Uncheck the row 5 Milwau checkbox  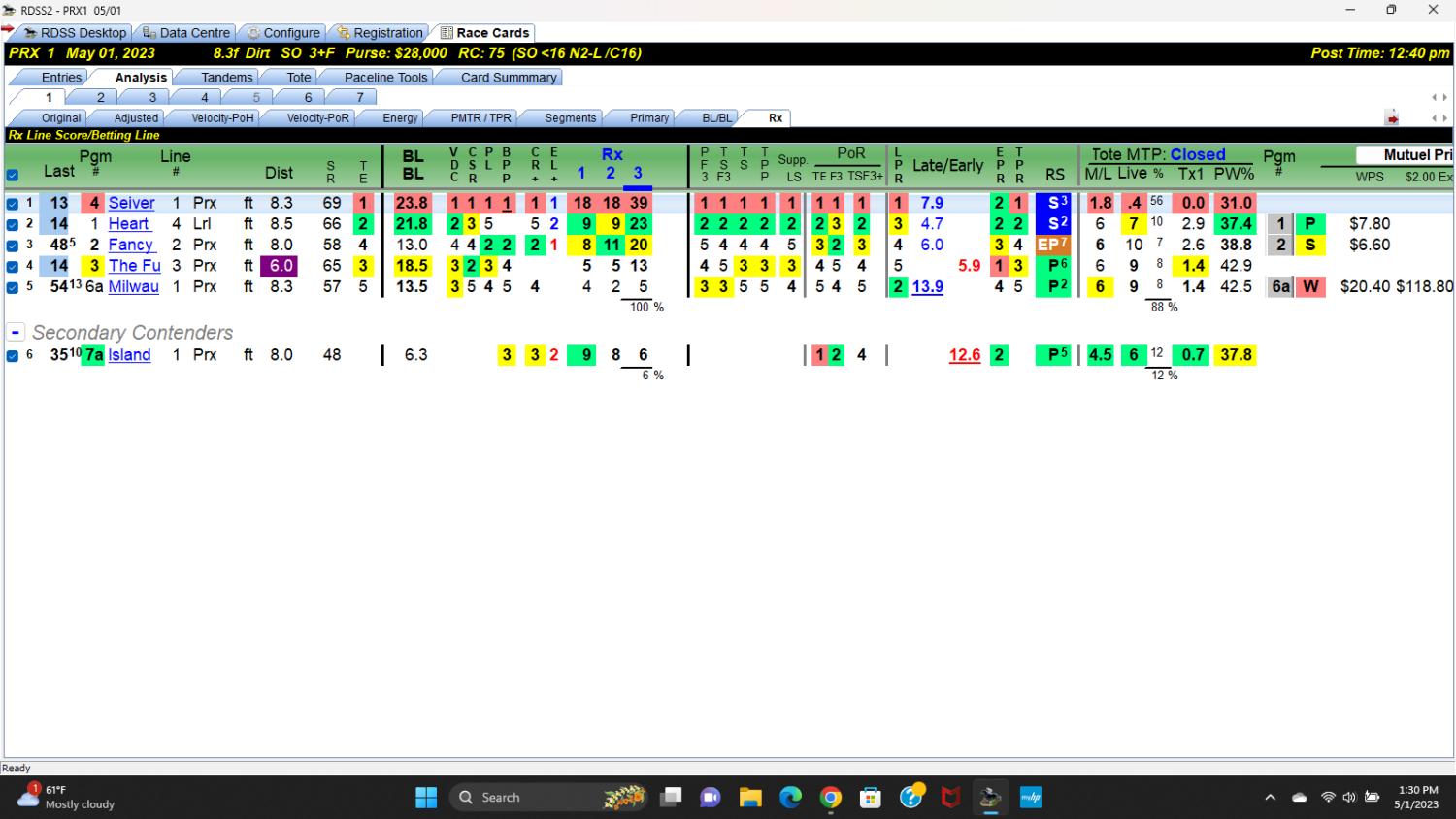tap(12, 287)
